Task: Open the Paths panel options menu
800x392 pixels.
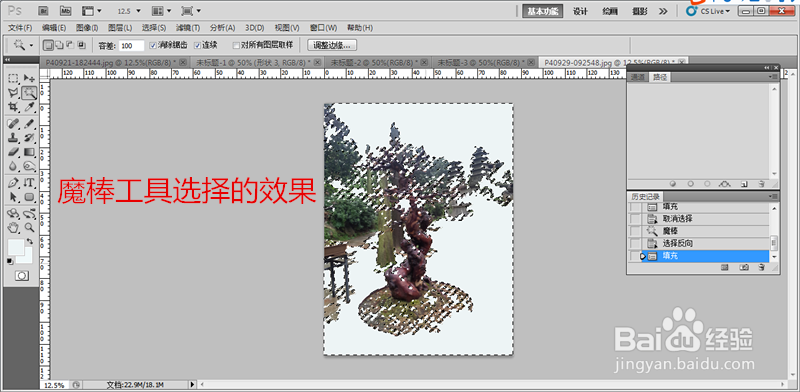Action: [x=774, y=77]
